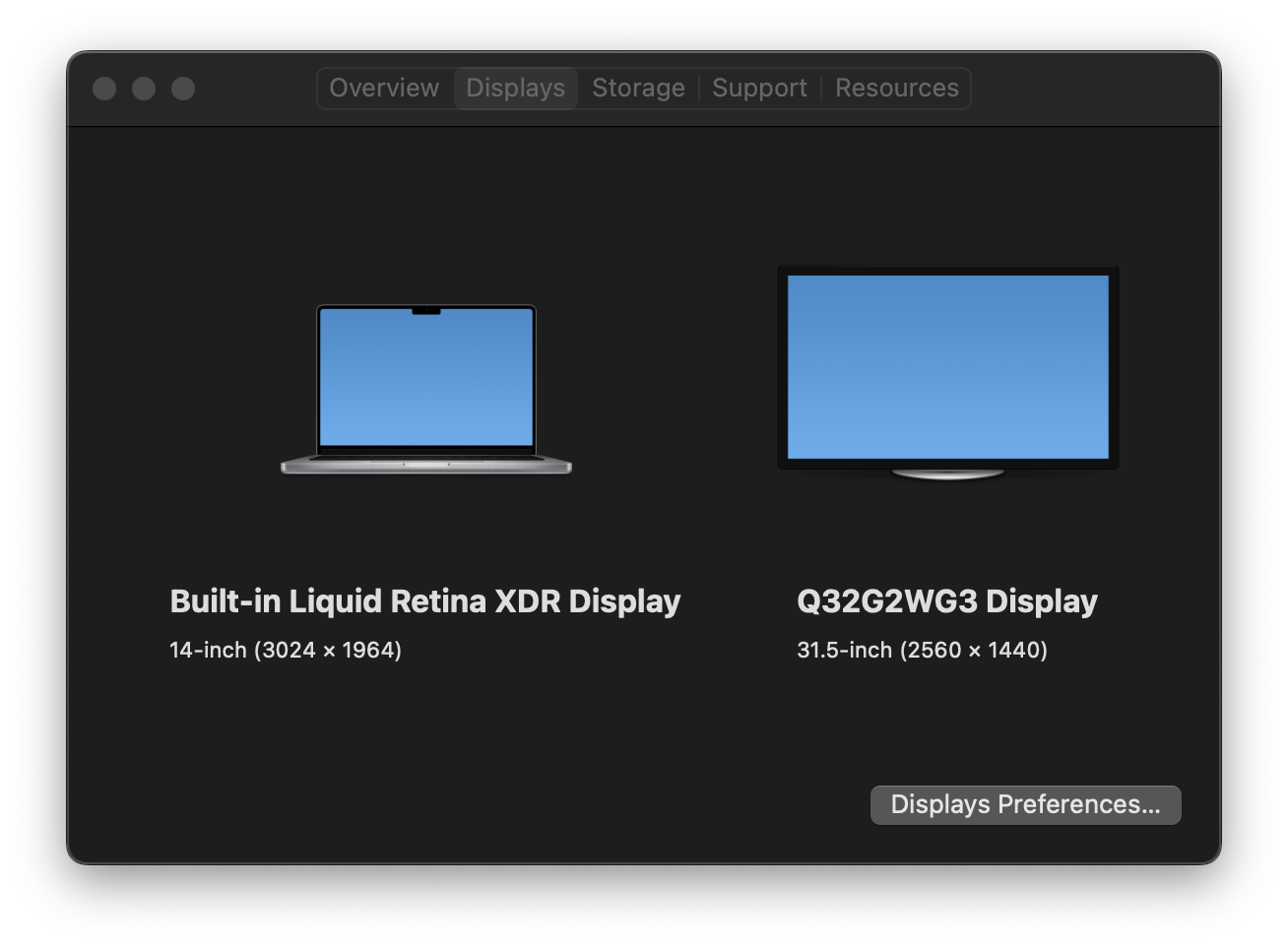This screenshot has height=947, width=1288.
Task: Minimize the window with middle button
Action: pos(144,89)
